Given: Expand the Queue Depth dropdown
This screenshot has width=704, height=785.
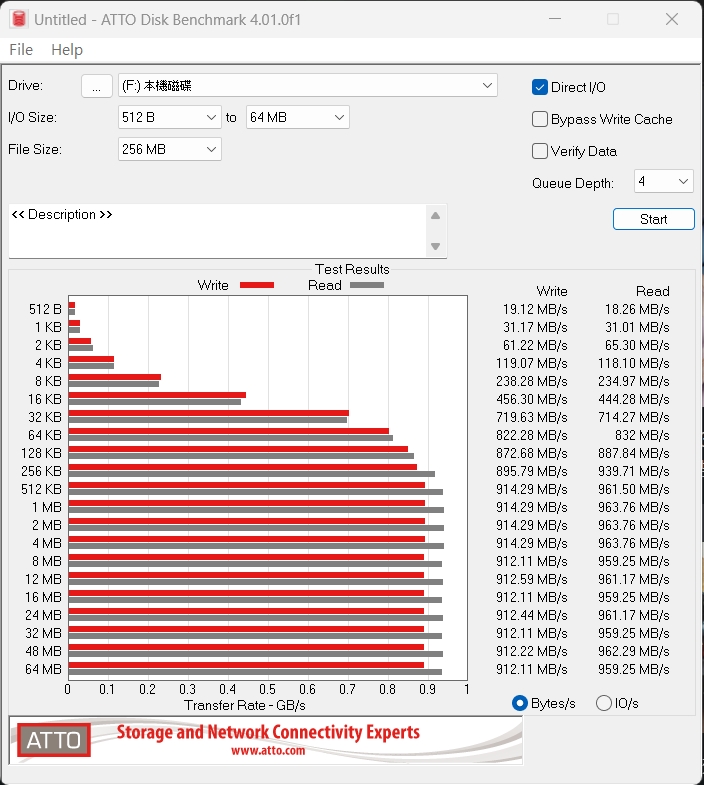Looking at the screenshot, I should [664, 181].
